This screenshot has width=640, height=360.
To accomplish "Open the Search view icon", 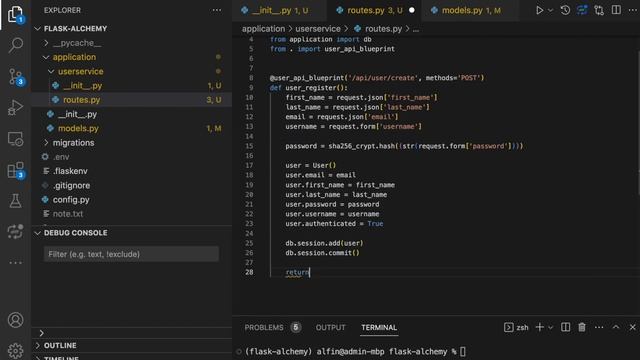I will coord(16,44).
